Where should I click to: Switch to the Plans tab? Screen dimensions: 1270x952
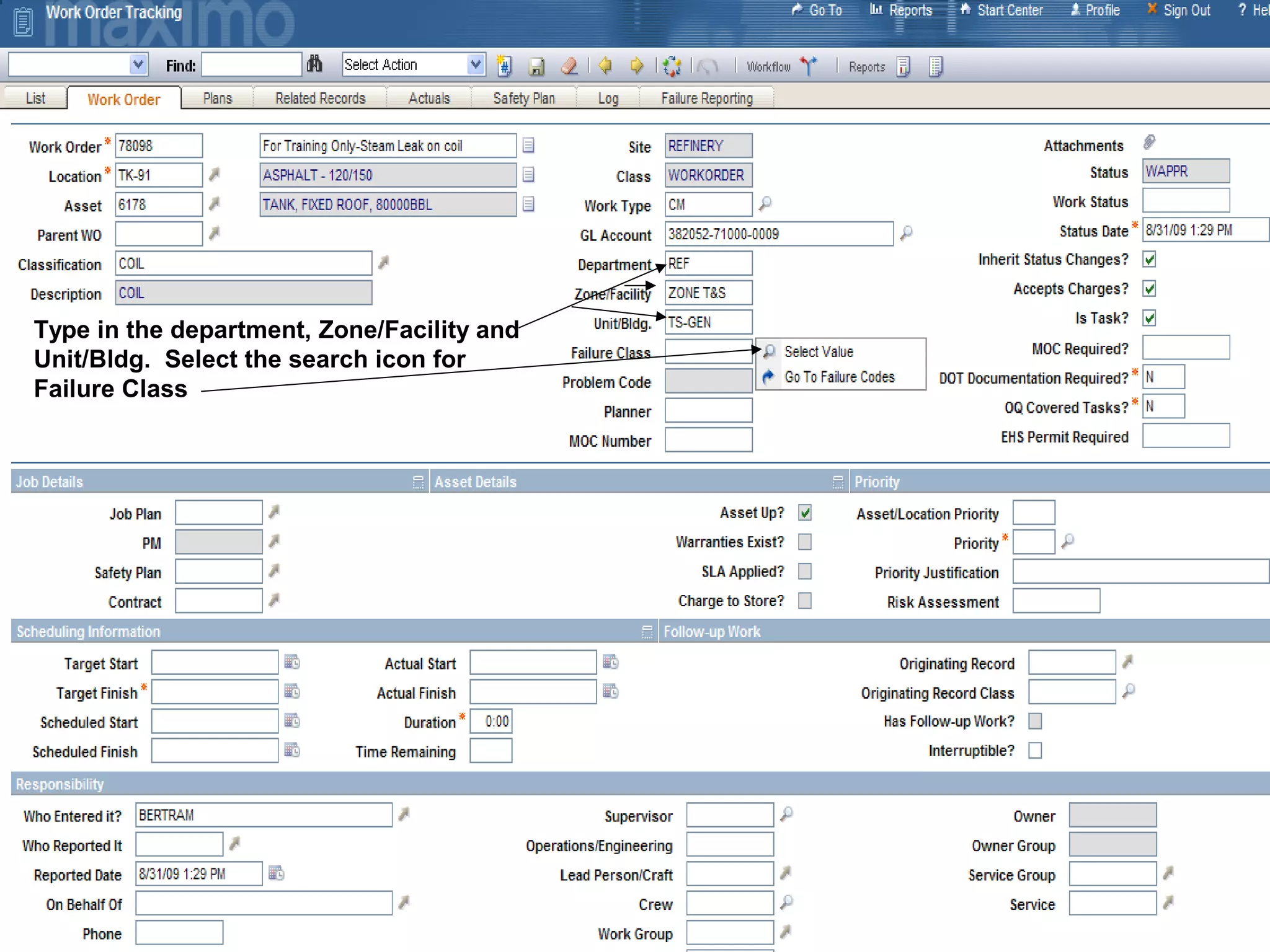(x=217, y=98)
